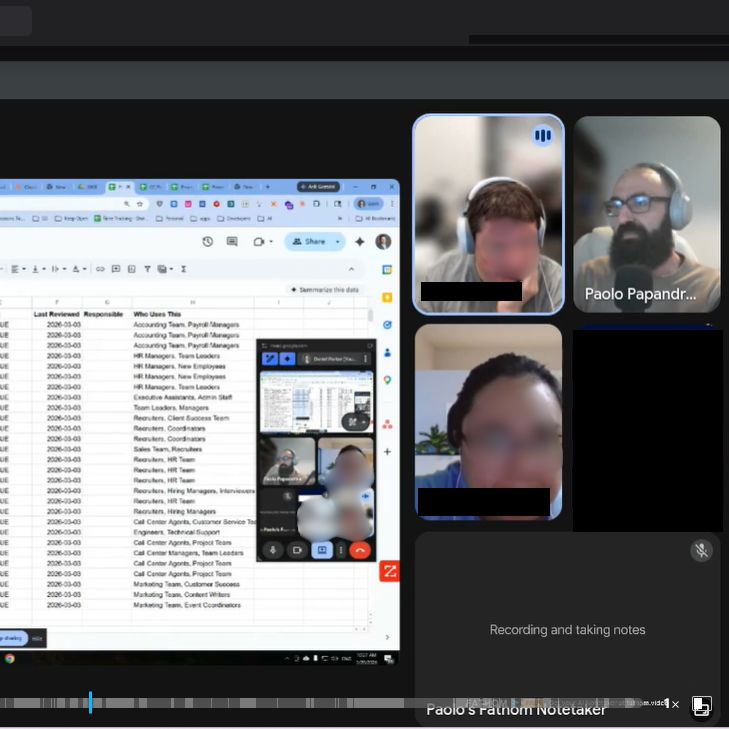Viewport: 729px width, 729px height.
Task: Click the present screen button in Meet popup
Action: 322,550
